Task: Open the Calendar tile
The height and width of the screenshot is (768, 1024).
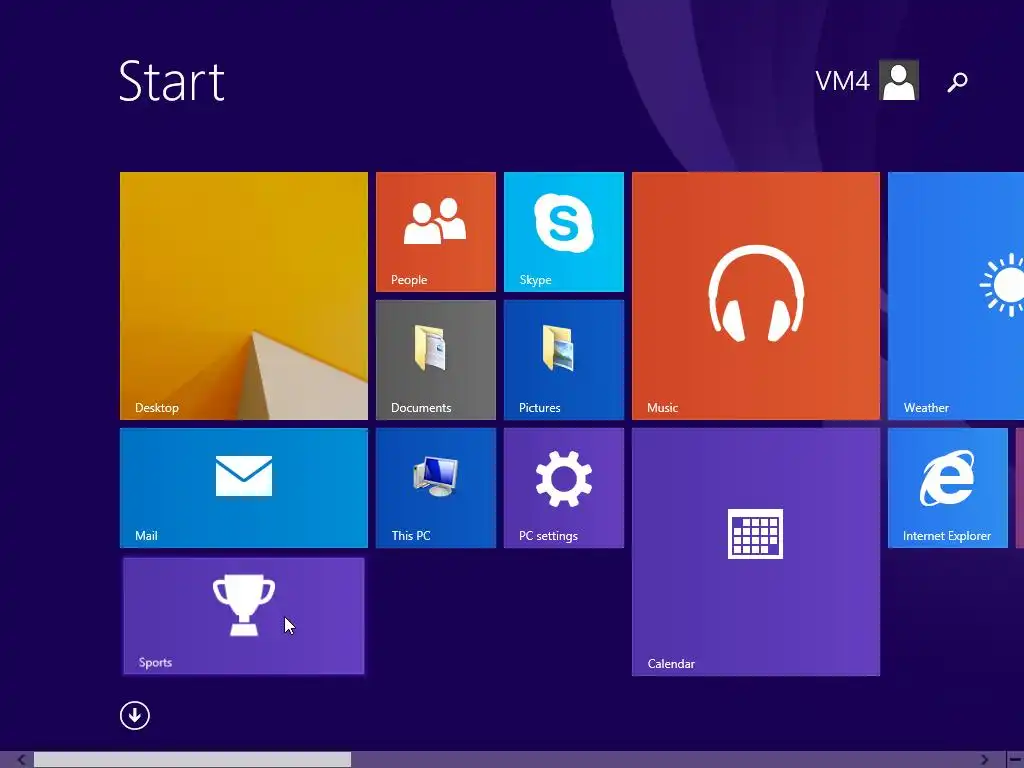Action: coord(756,552)
